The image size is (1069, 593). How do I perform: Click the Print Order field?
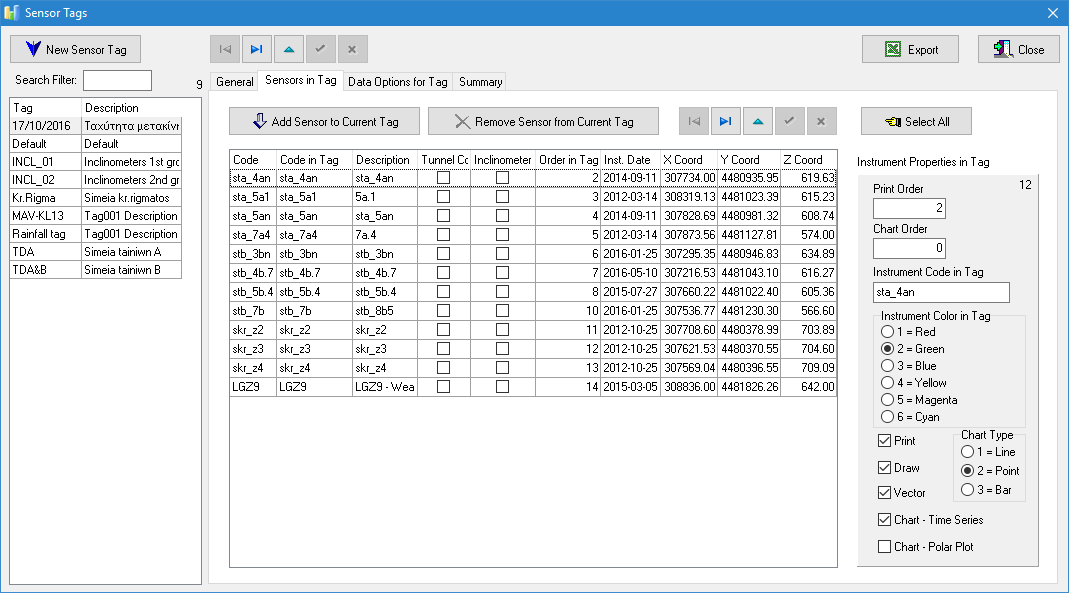tap(909, 208)
